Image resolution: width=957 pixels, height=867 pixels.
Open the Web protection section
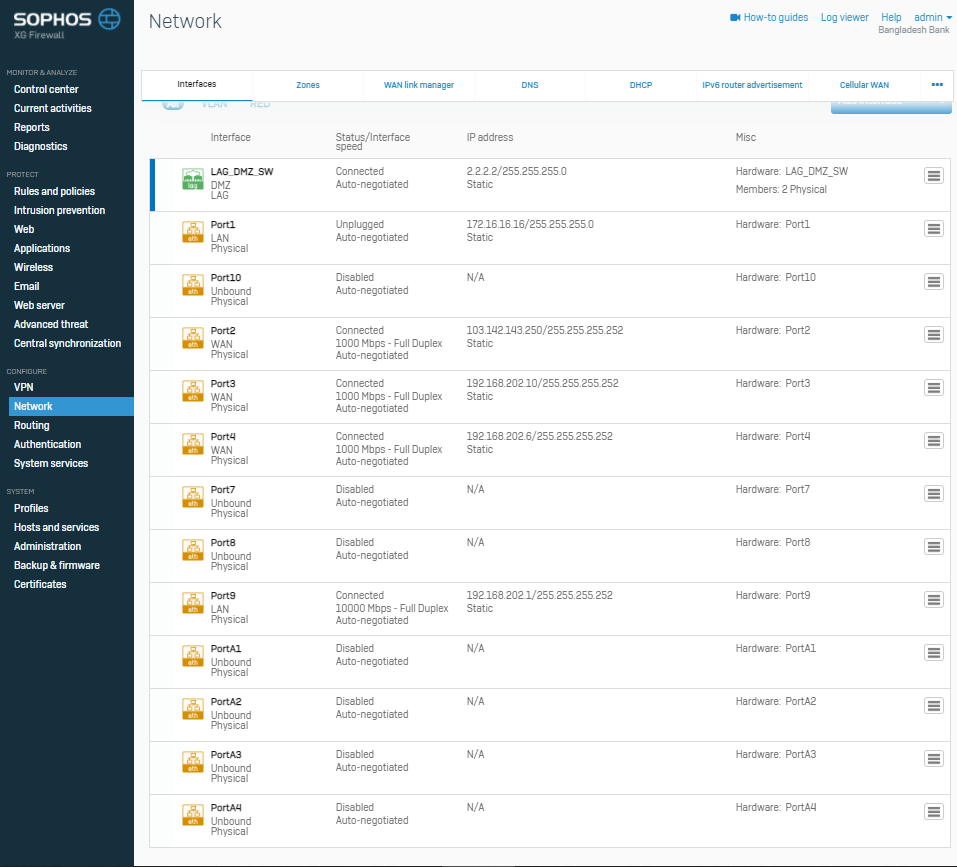coord(24,229)
